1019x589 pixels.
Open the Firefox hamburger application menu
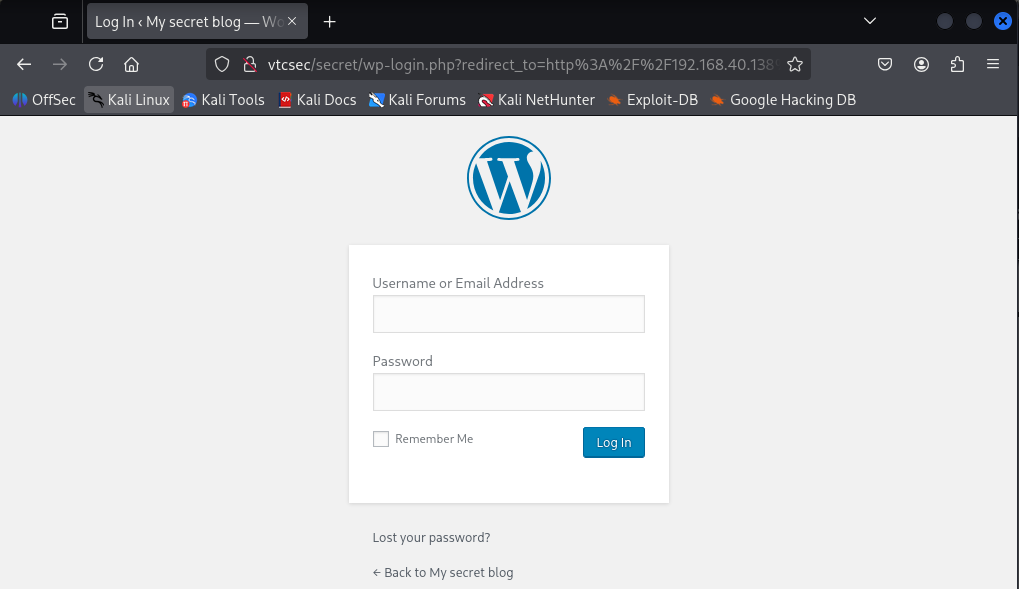992,64
